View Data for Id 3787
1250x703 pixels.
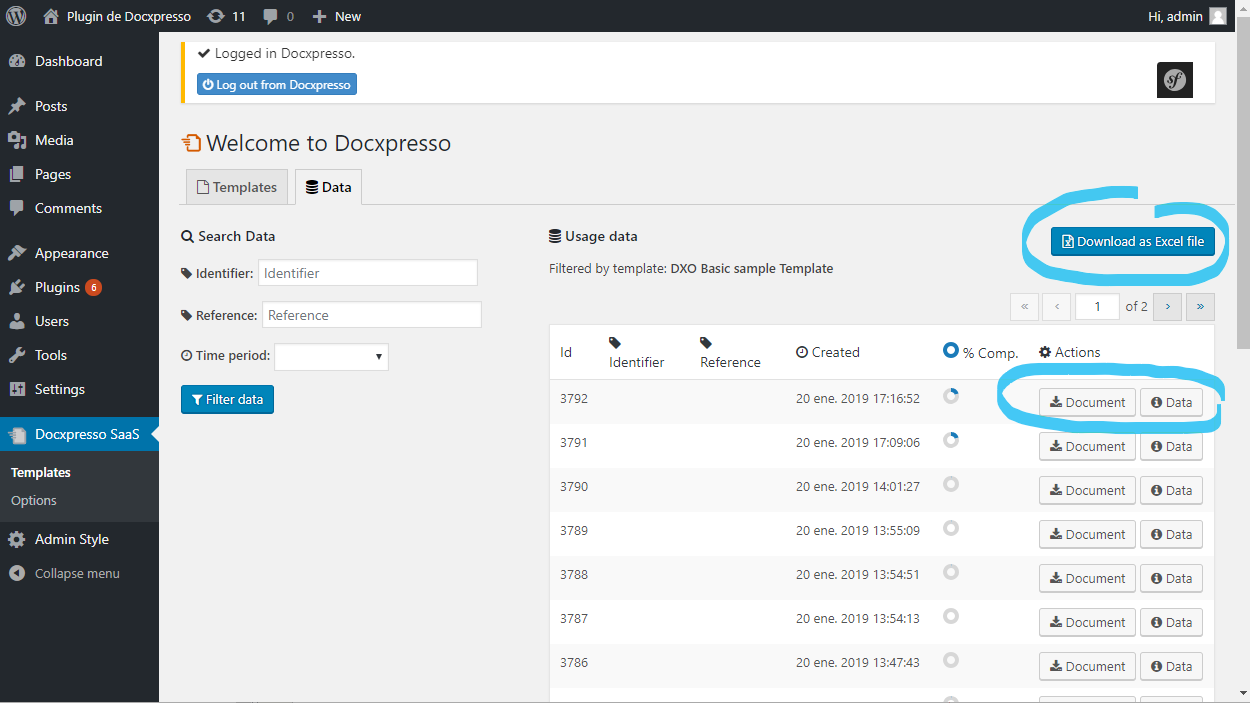pos(1171,622)
